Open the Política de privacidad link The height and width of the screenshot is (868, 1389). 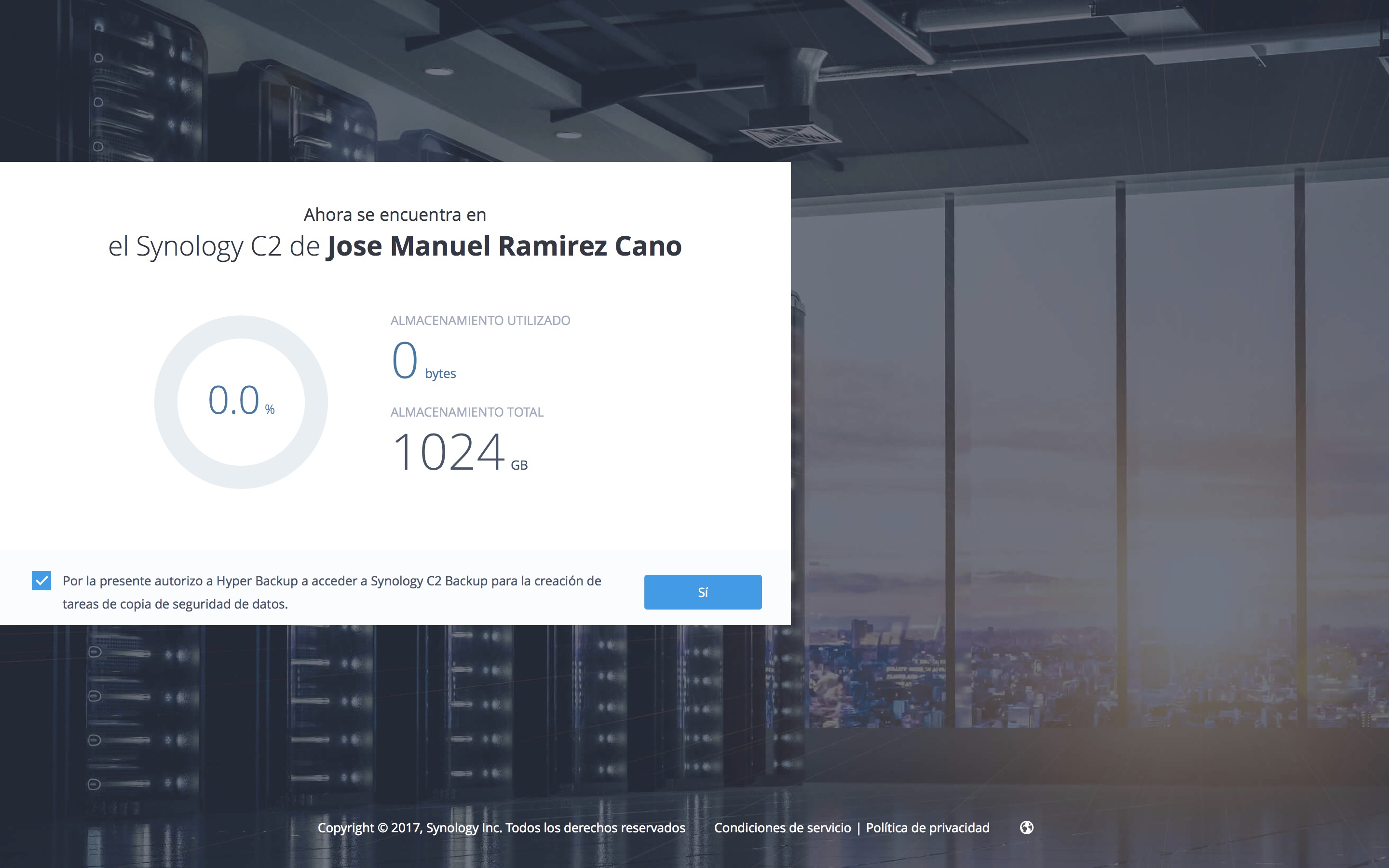pyautogui.click(x=927, y=827)
